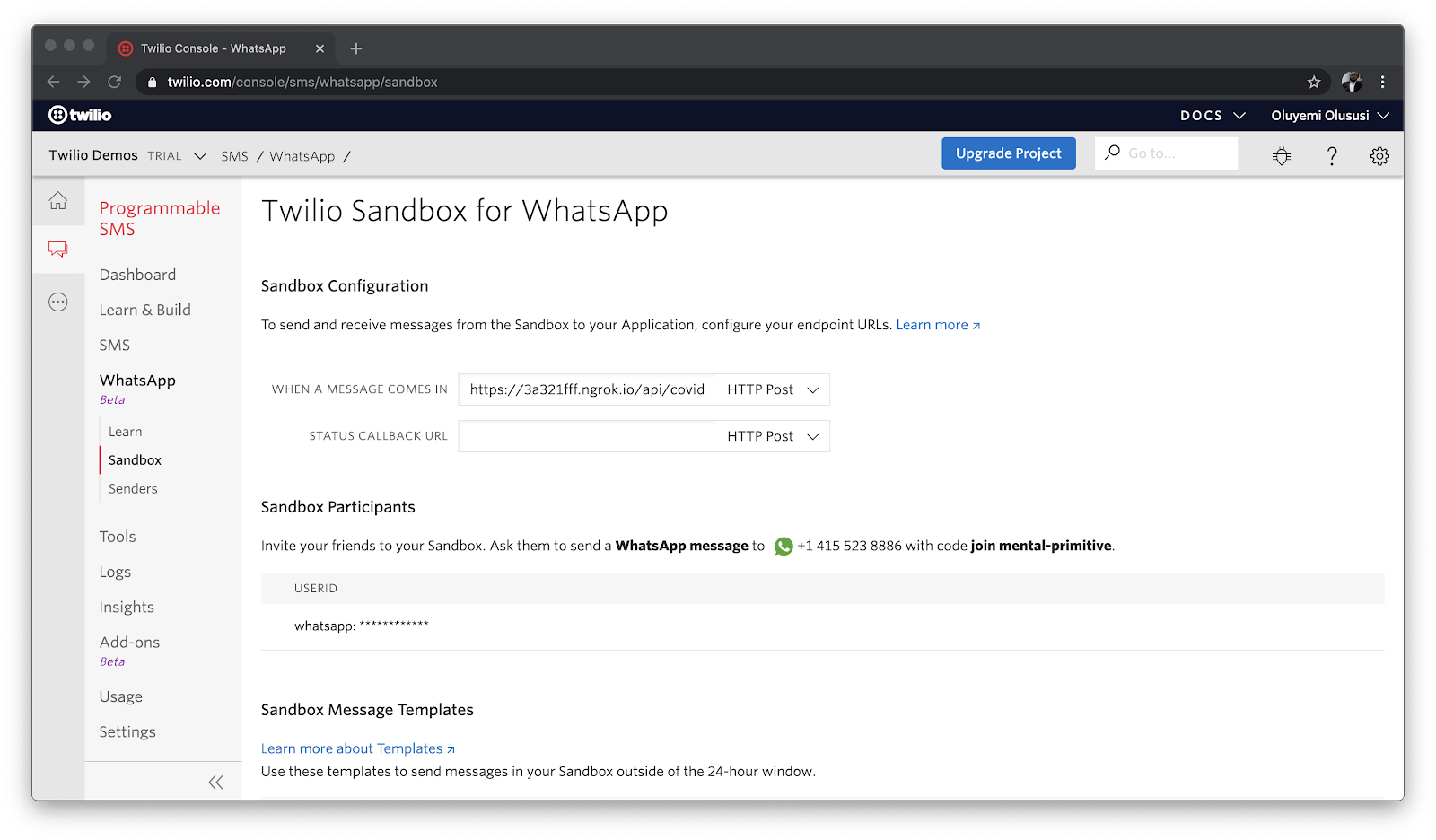
Task: Open the home icon in left rail
Action: [58, 201]
